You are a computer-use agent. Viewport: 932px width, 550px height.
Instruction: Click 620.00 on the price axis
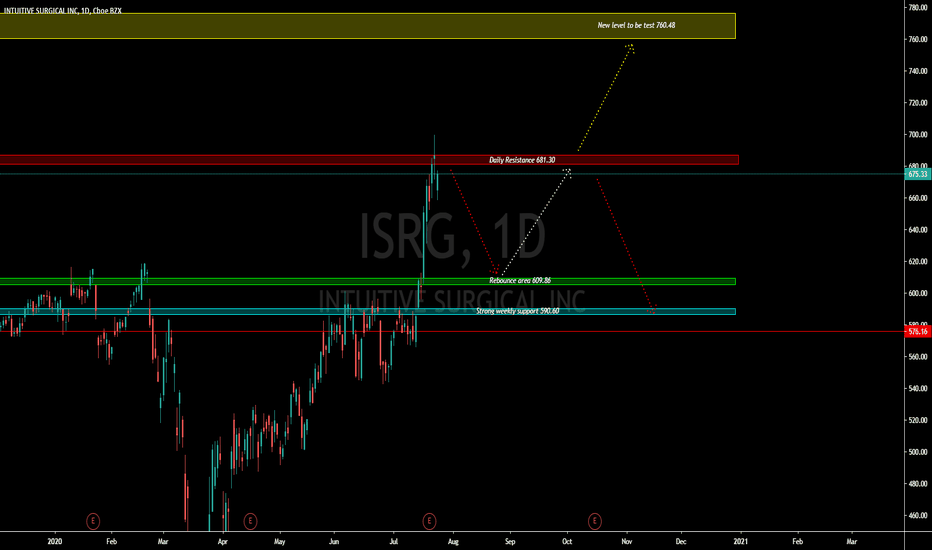coord(918,262)
